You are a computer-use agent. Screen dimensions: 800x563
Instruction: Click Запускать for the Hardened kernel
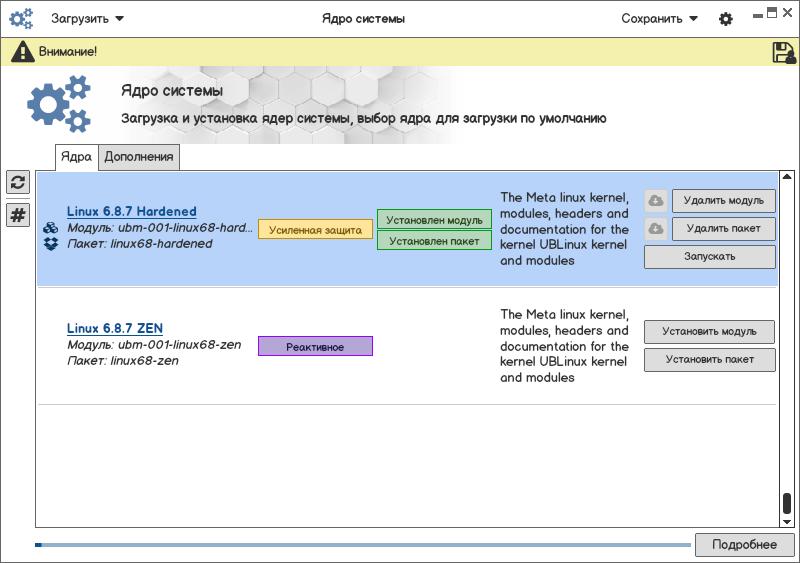pos(709,257)
